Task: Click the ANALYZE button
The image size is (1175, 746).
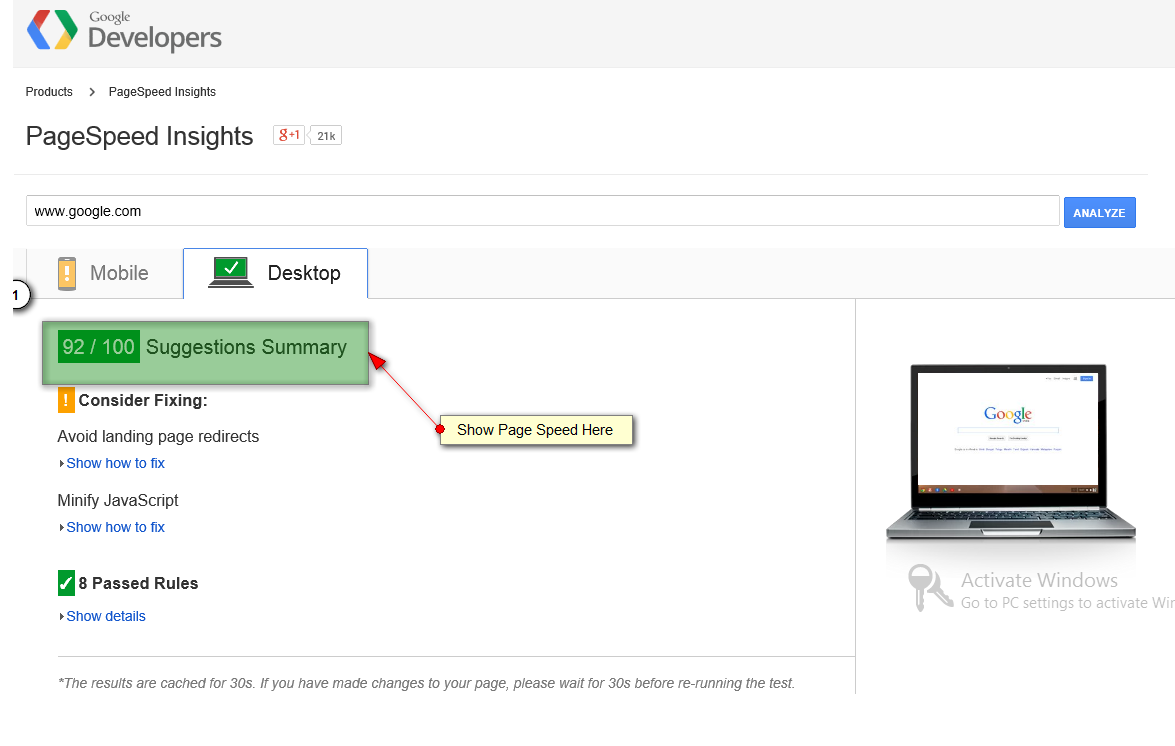Action: click(1099, 213)
